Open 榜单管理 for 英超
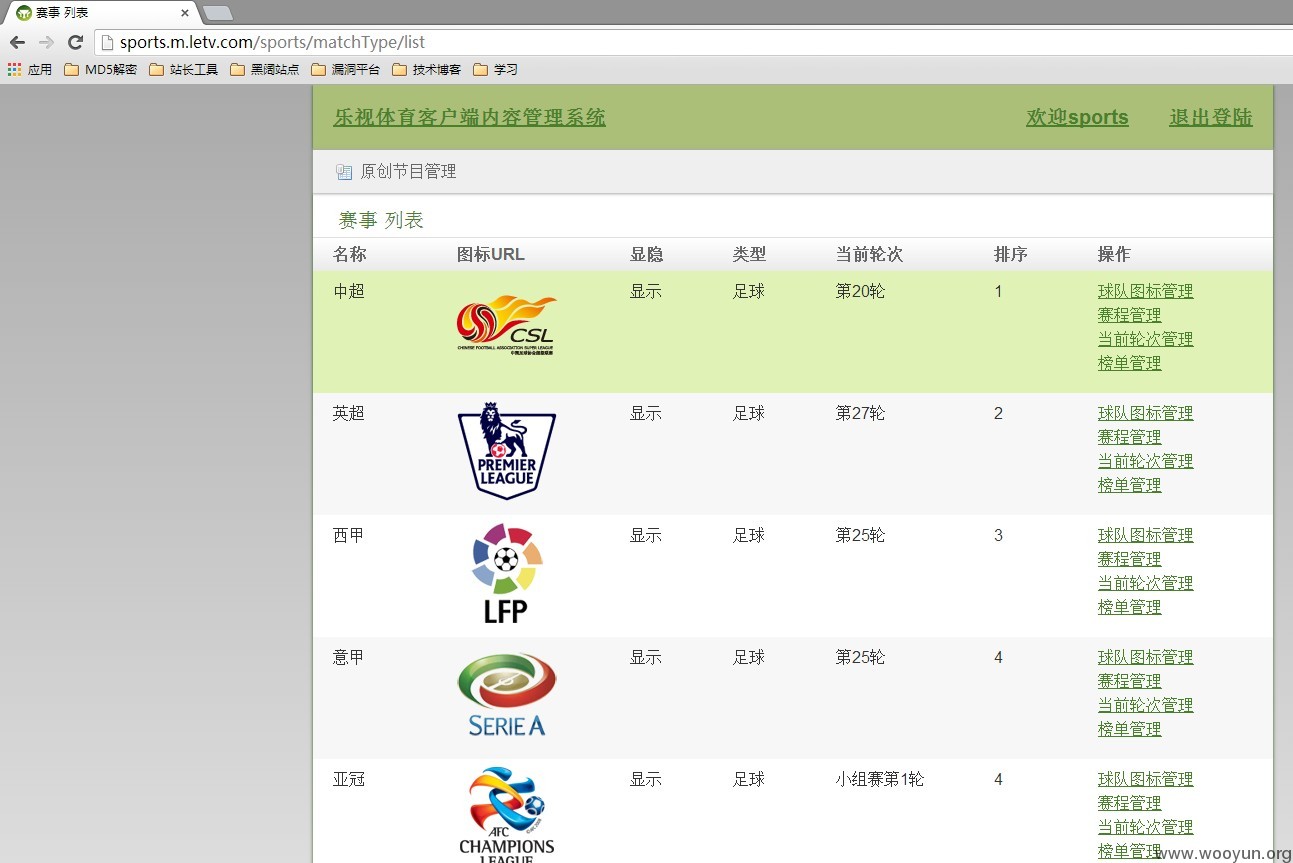1293x863 pixels. [1129, 485]
